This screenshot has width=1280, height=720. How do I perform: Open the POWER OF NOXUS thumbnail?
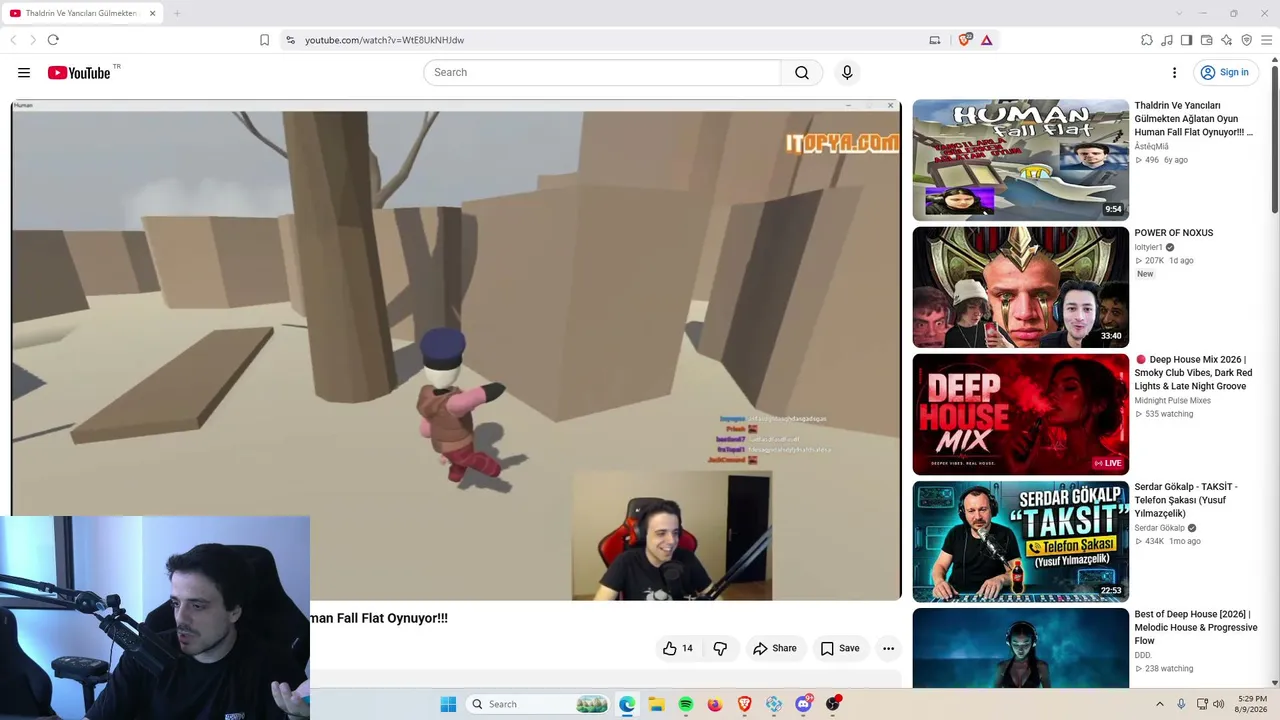pos(1020,287)
